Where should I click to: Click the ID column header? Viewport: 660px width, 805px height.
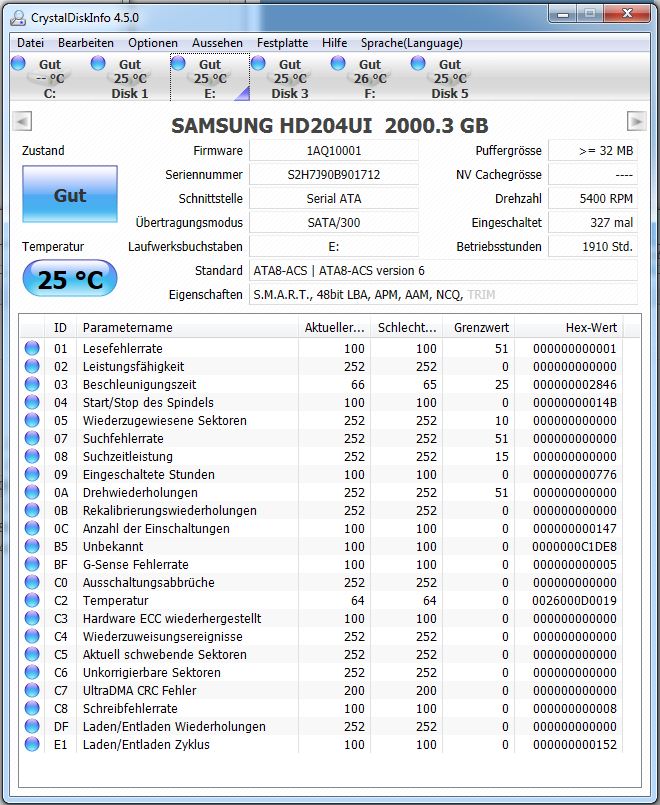coord(61,328)
